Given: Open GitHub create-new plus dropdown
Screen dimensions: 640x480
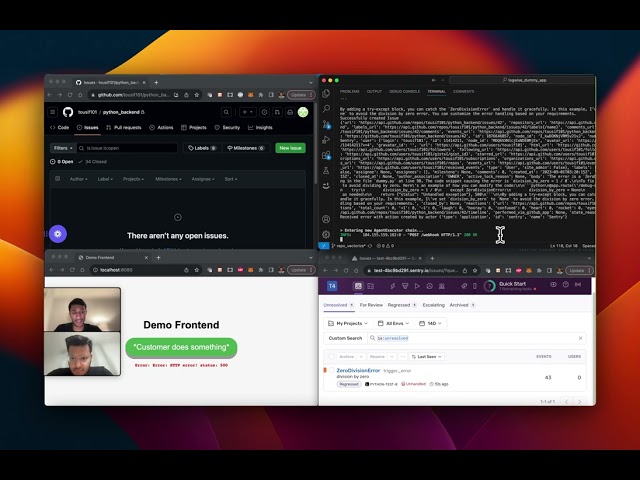Looking at the screenshot, I should coord(248,112).
